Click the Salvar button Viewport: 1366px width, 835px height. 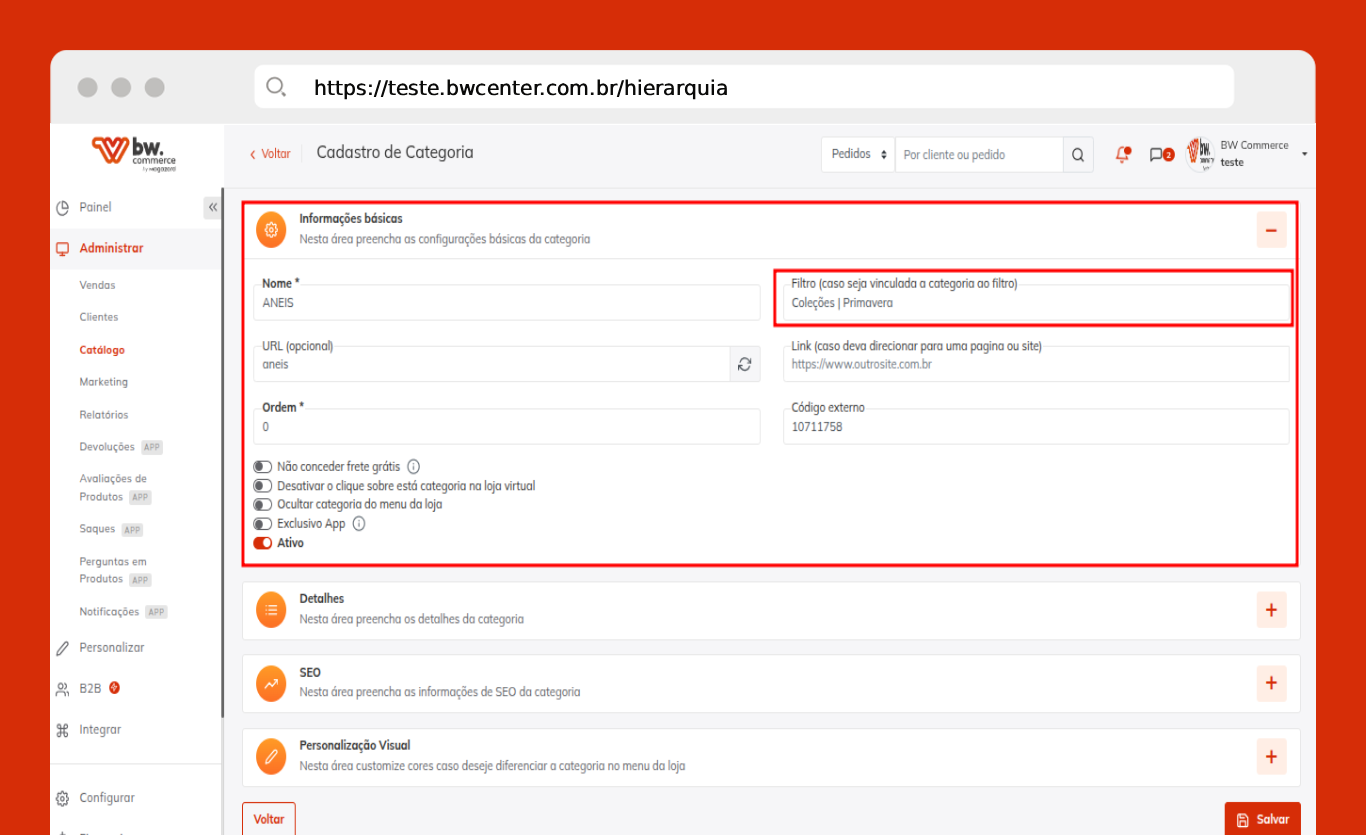tap(1262, 819)
